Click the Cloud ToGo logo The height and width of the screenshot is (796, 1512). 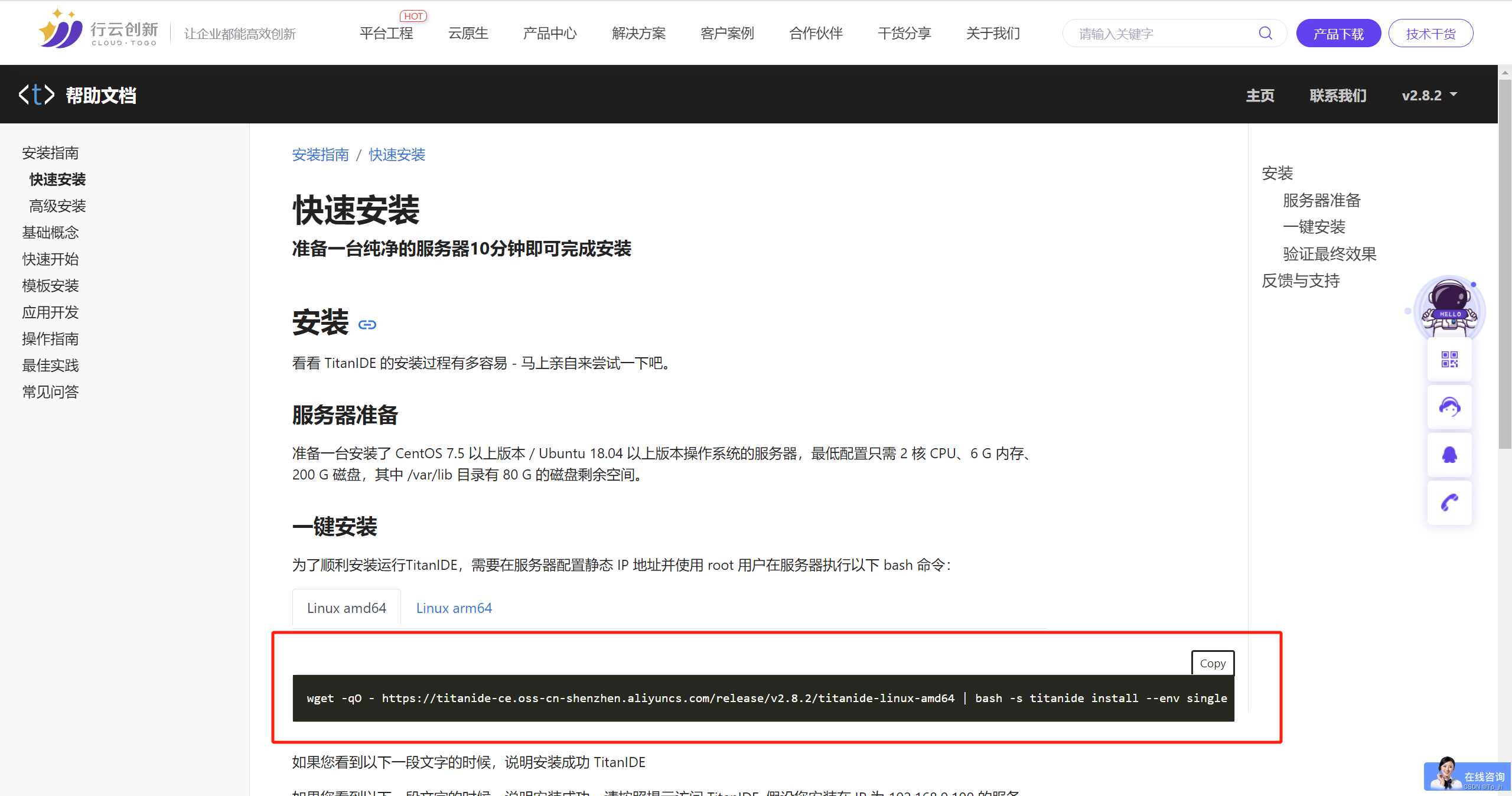coord(99,29)
